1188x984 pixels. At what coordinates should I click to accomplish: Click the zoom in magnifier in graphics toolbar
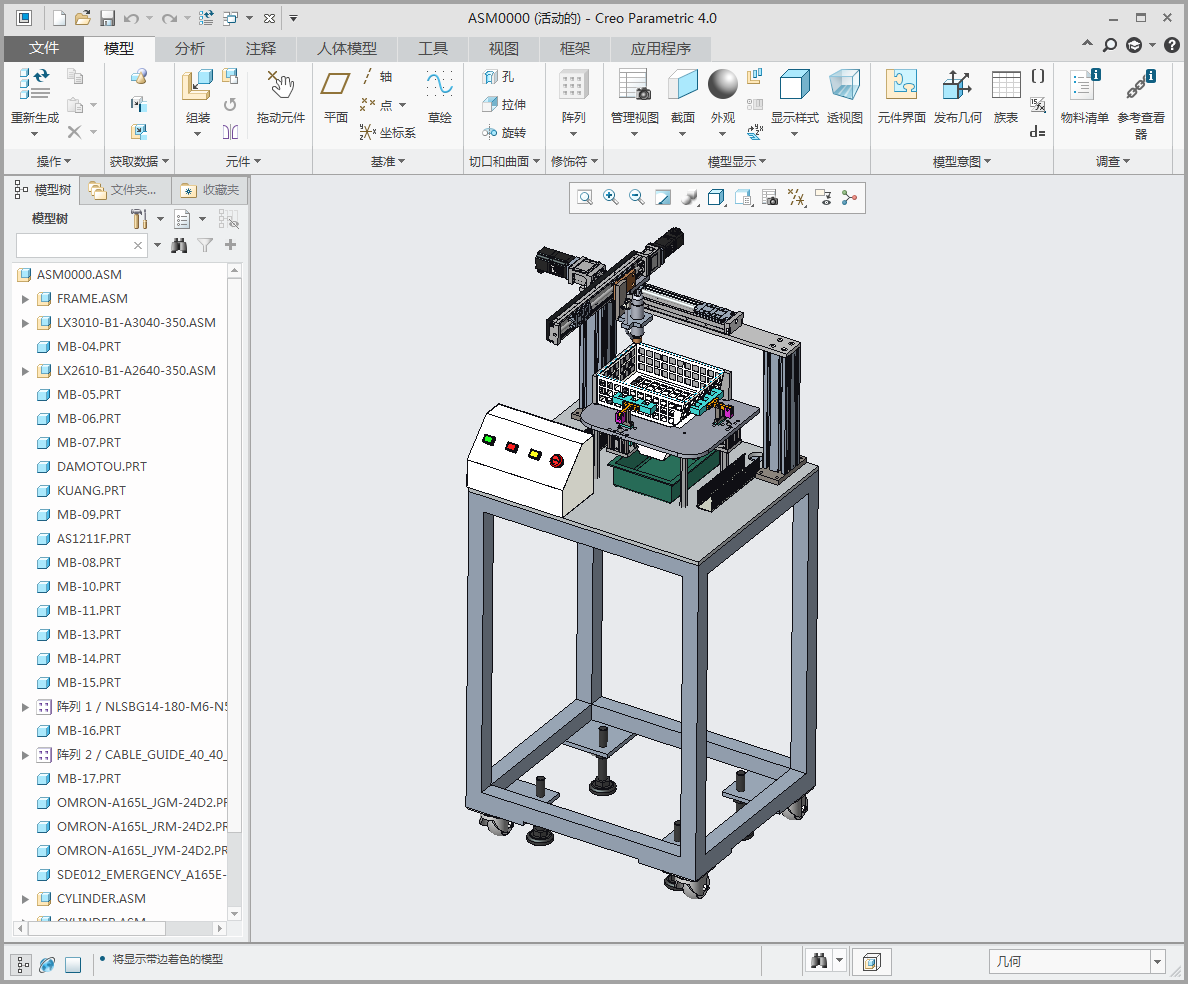(x=611, y=198)
